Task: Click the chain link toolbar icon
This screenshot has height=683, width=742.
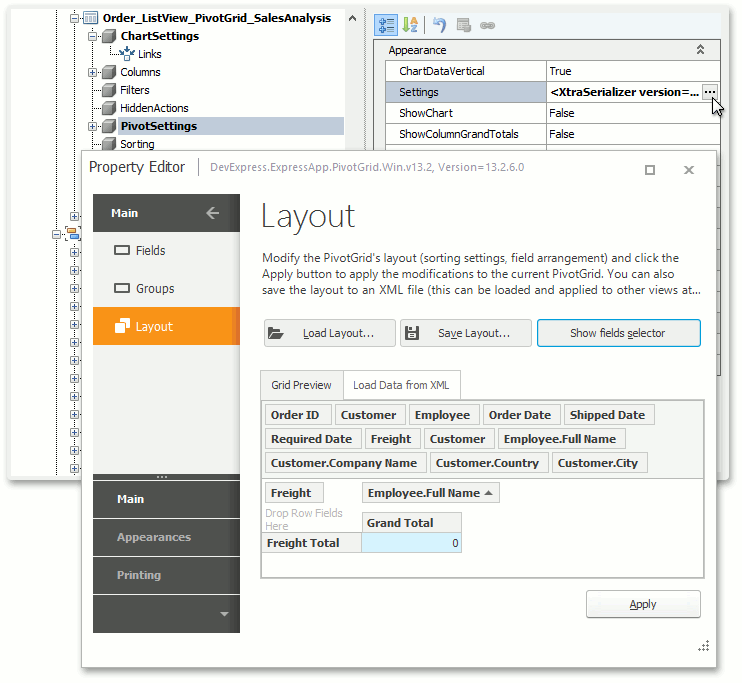Action: tap(487, 25)
